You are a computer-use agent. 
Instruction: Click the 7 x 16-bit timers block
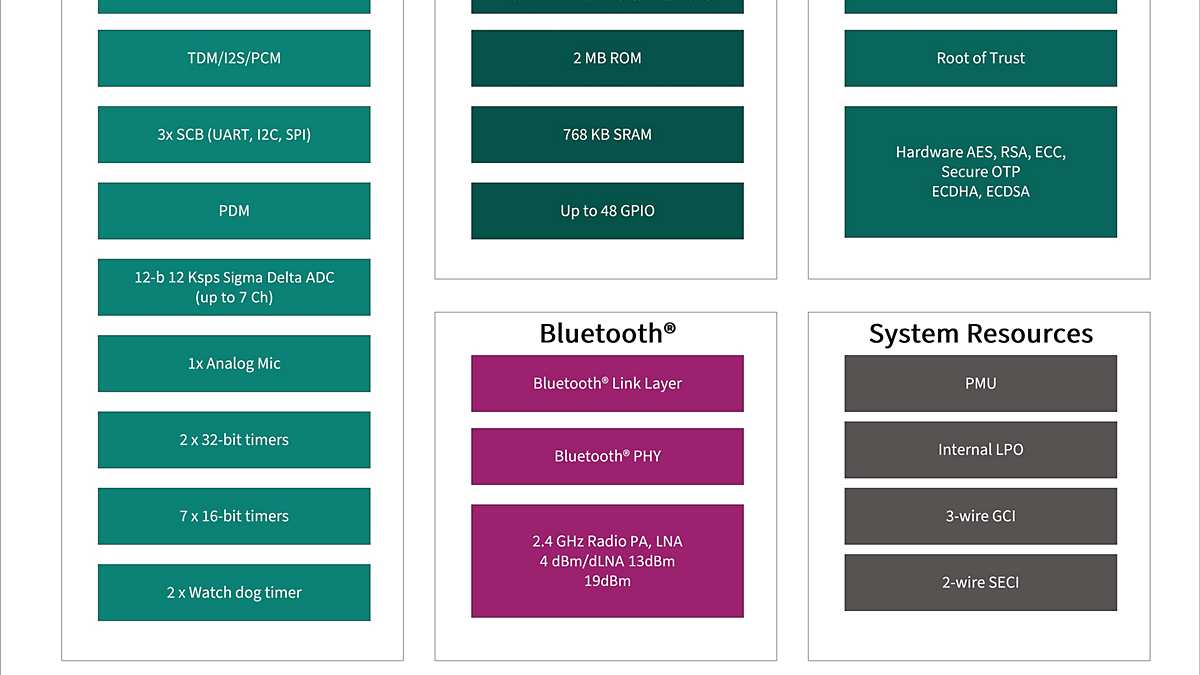point(234,516)
